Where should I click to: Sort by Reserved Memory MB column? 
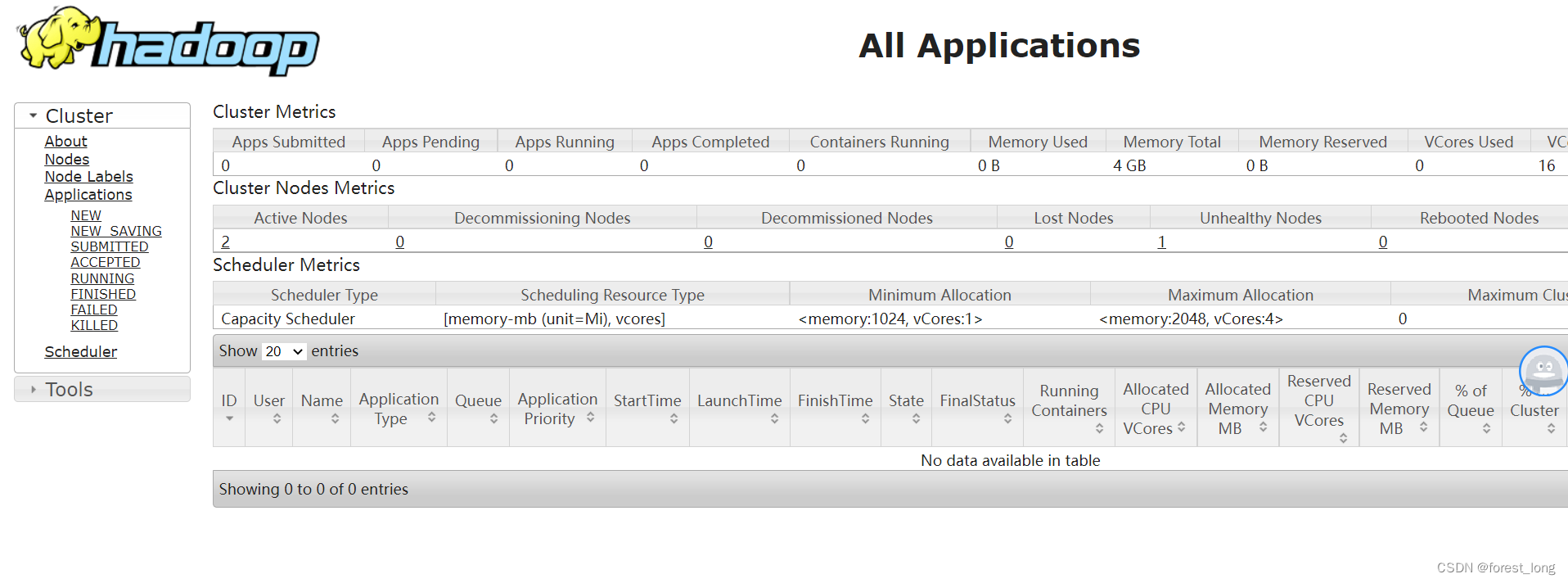[1399, 407]
